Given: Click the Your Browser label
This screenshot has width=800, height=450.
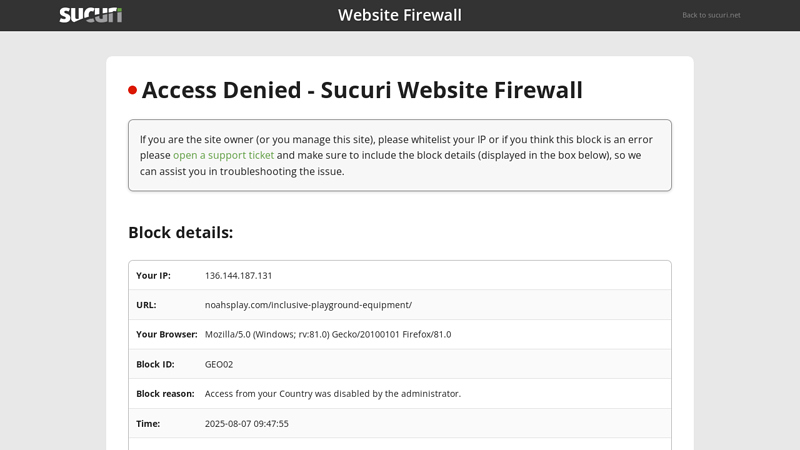Looking at the screenshot, I should coord(167,335).
